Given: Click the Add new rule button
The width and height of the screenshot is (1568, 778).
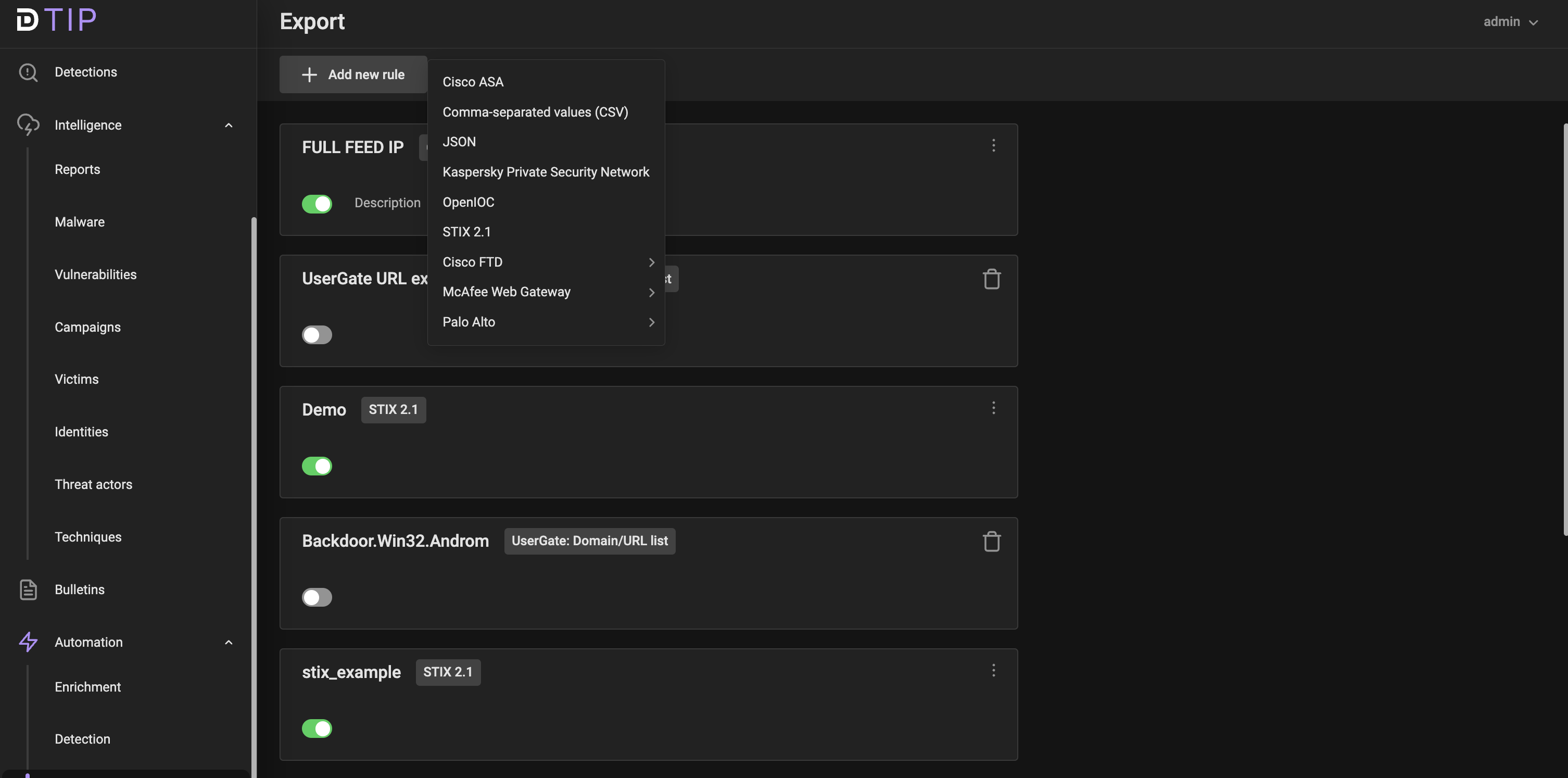Looking at the screenshot, I should 353,74.
